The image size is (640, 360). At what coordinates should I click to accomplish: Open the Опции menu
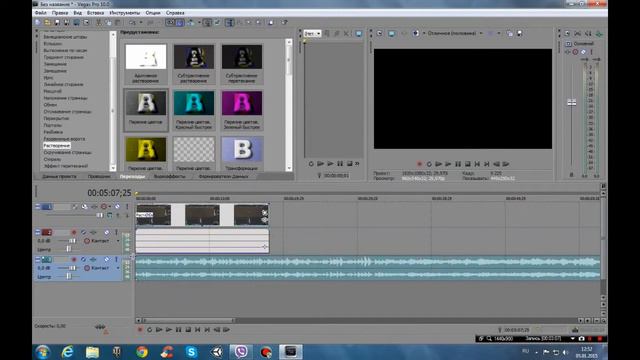[x=153, y=13]
